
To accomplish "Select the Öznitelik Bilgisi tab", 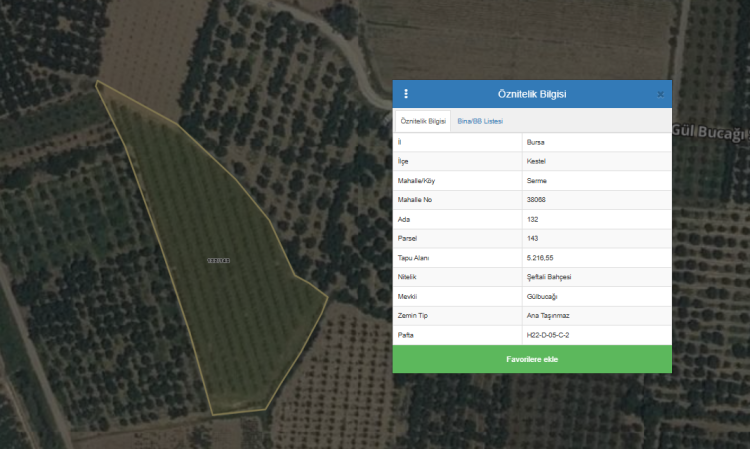I will [x=423, y=121].
